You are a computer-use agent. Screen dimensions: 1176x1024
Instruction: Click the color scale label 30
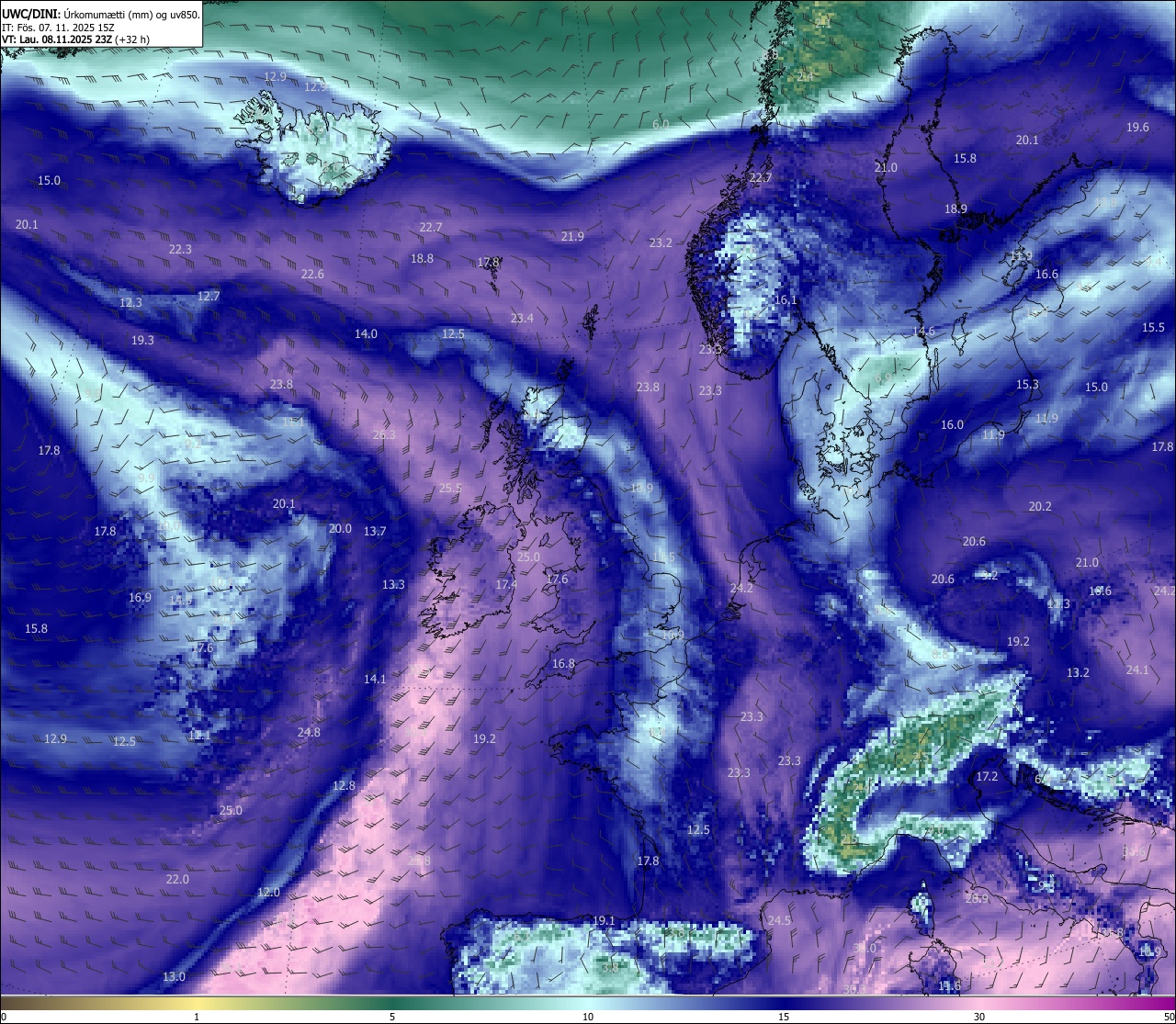pos(979,1017)
